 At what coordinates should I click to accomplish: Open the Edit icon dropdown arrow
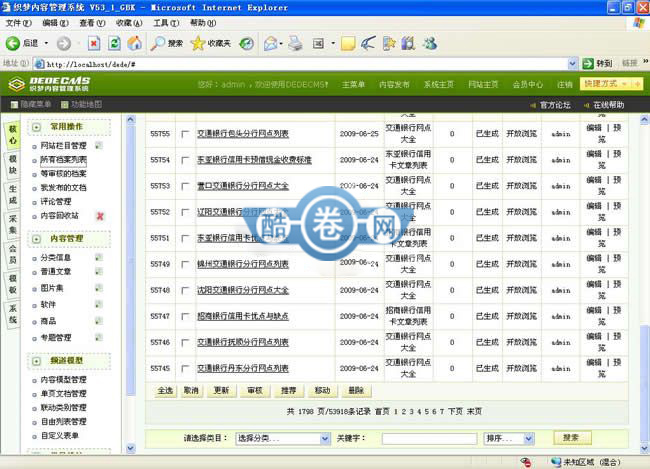332,43
